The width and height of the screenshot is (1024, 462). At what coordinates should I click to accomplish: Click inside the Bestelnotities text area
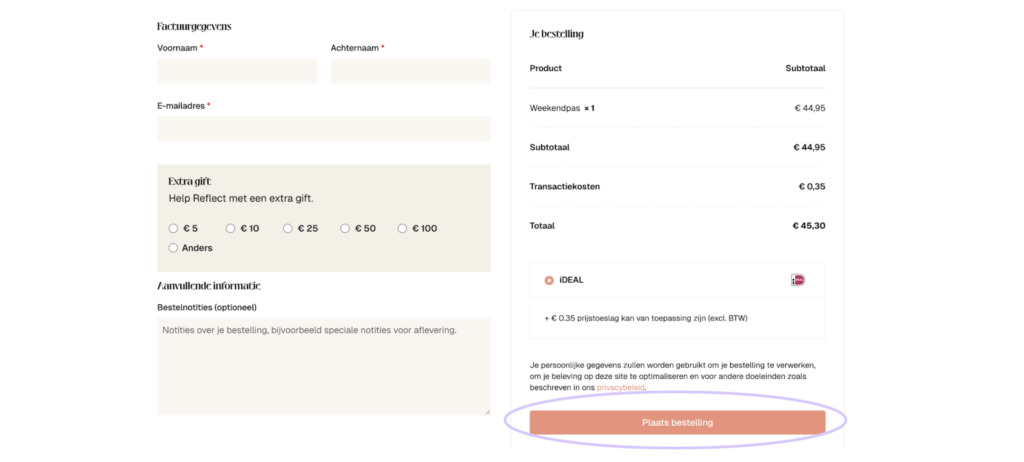pyautogui.click(x=323, y=366)
